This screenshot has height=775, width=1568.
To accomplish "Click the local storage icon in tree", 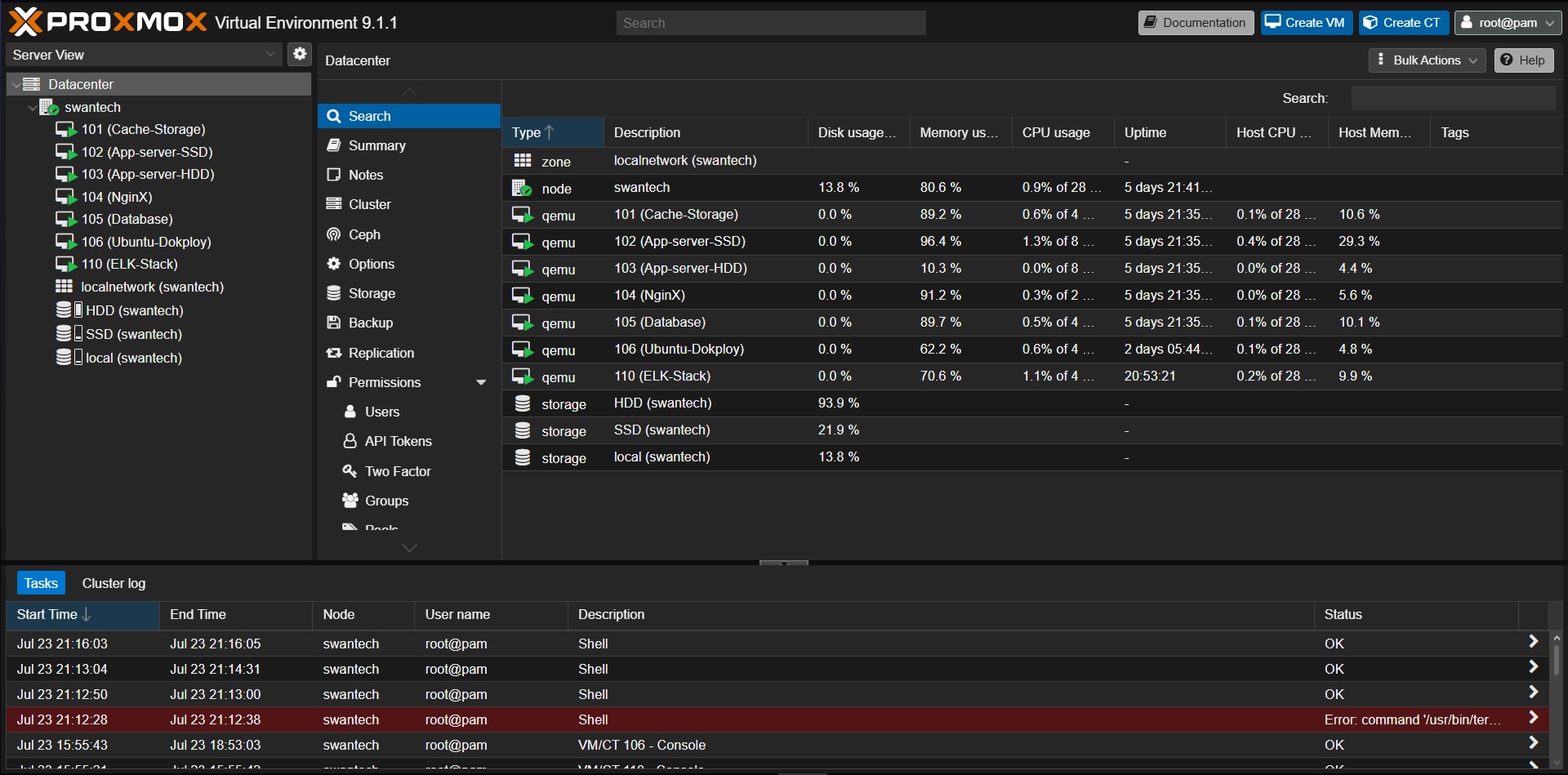I will click(x=69, y=358).
